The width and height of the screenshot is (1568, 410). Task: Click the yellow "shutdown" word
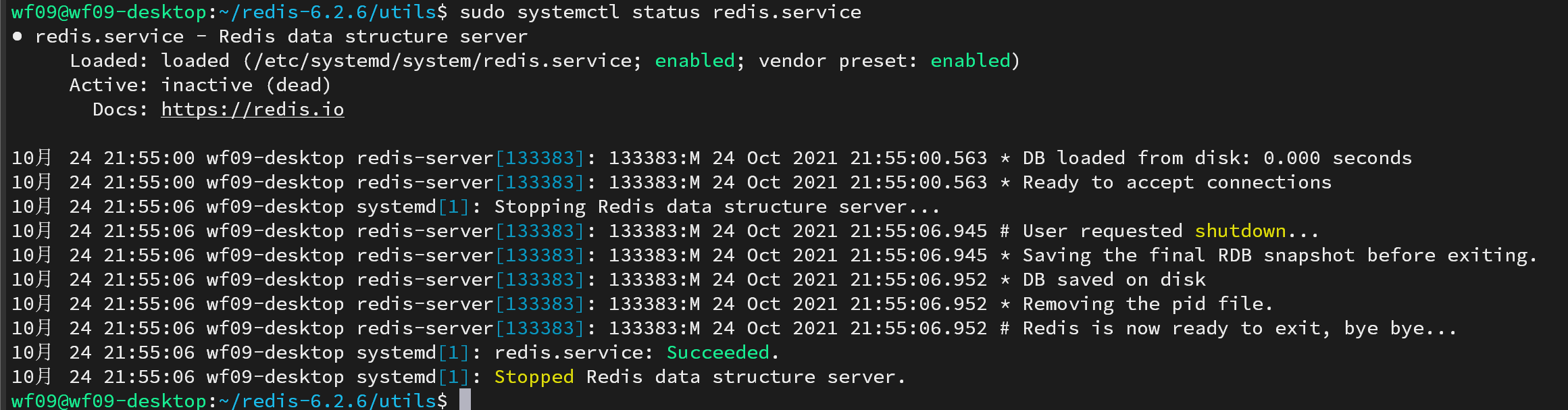tap(1240, 231)
